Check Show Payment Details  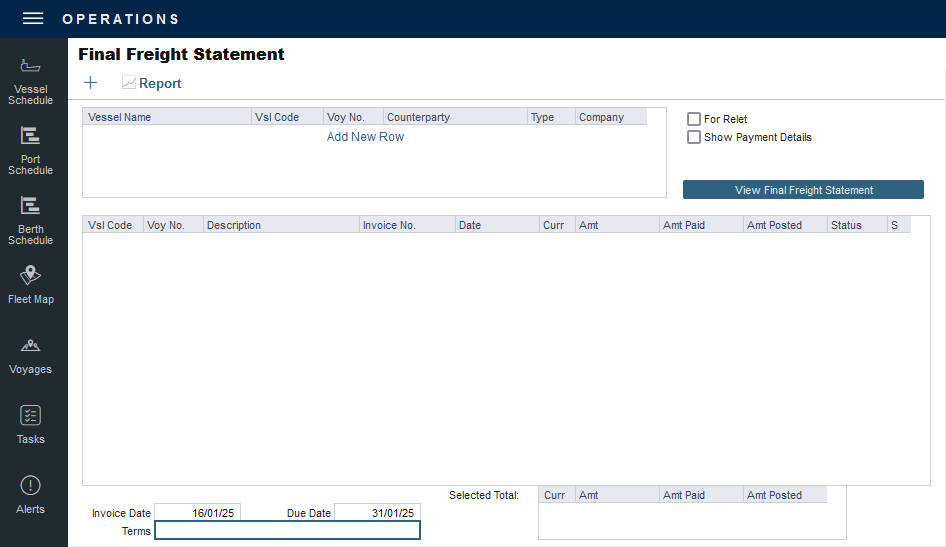tap(694, 137)
